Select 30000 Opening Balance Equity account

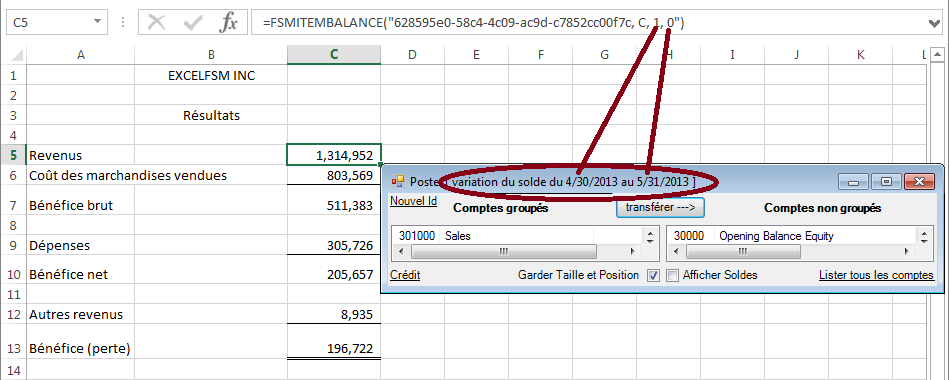click(790, 236)
